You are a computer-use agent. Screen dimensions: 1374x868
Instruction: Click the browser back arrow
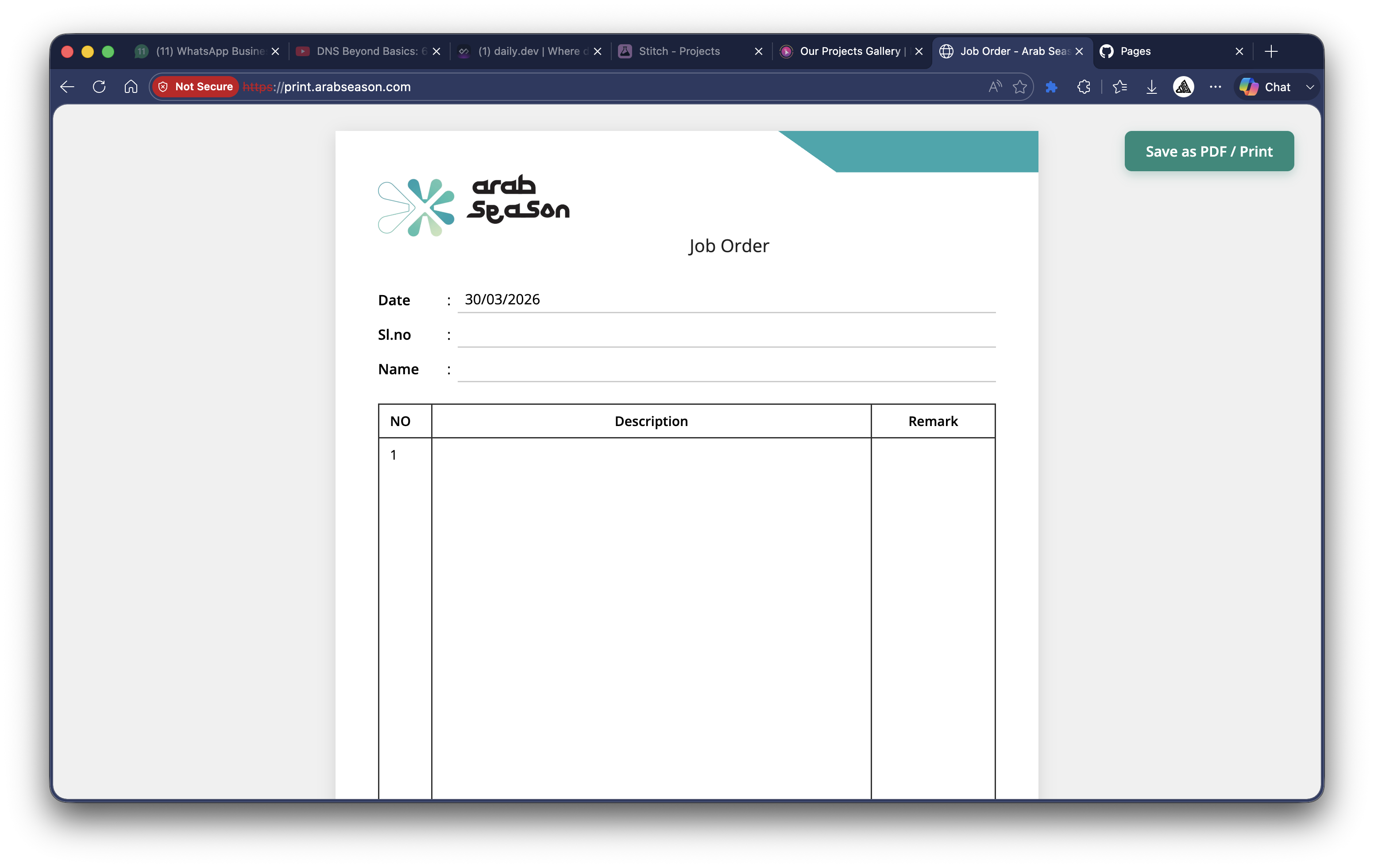pyautogui.click(x=67, y=87)
